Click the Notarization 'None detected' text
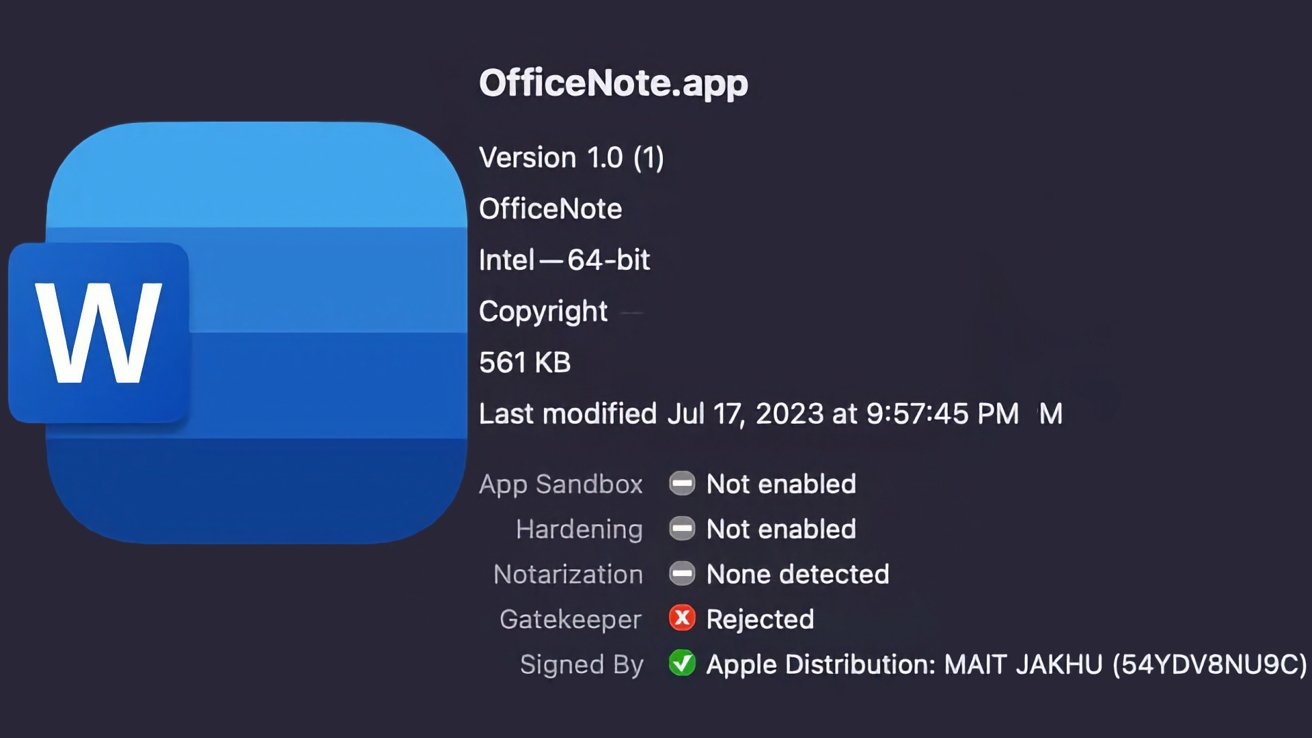This screenshot has width=1312, height=738. [x=797, y=575]
